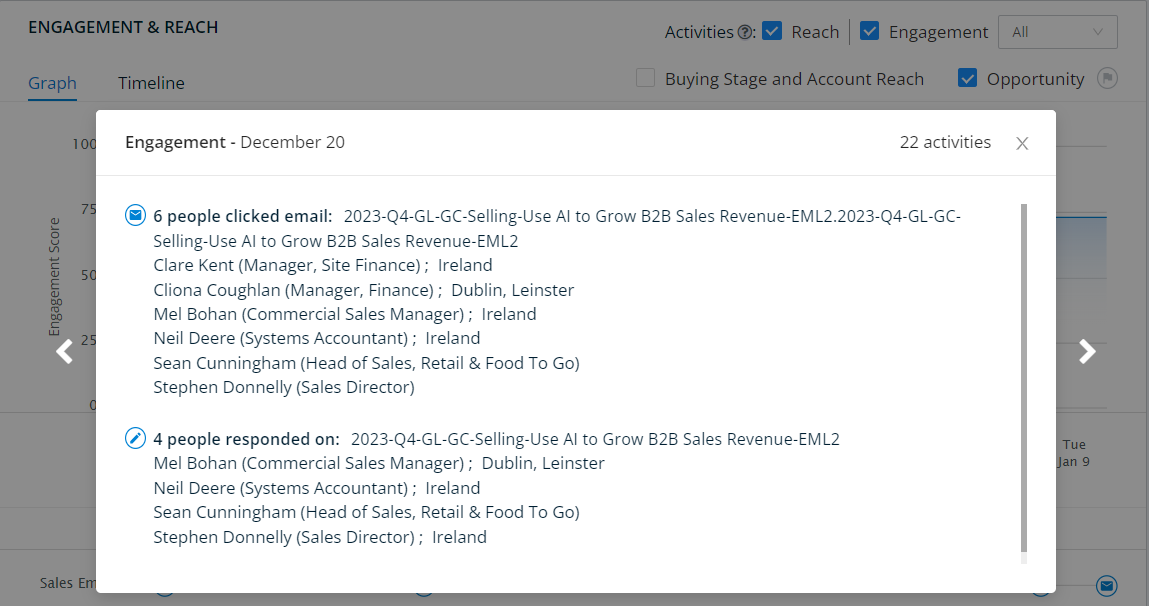Click the Tue Jan 9 date marker
The height and width of the screenshot is (606, 1149).
click(x=1074, y=453)
